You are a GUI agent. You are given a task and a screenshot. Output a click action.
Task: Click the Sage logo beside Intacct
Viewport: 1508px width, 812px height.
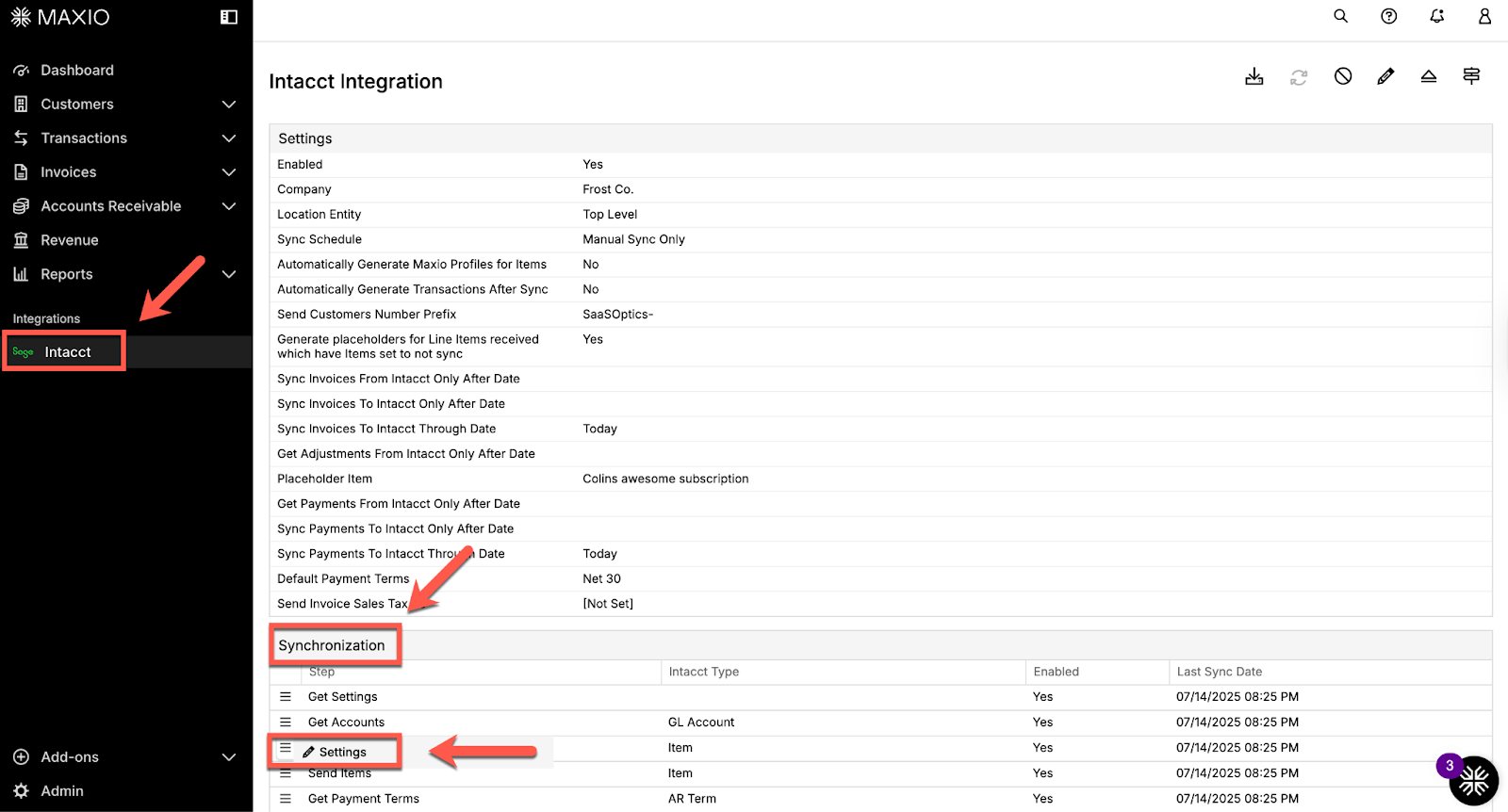click(23, 352)
